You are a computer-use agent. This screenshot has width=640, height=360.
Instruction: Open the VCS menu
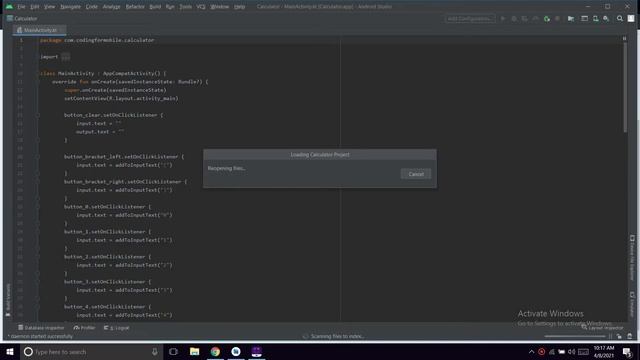pos(200,7)
